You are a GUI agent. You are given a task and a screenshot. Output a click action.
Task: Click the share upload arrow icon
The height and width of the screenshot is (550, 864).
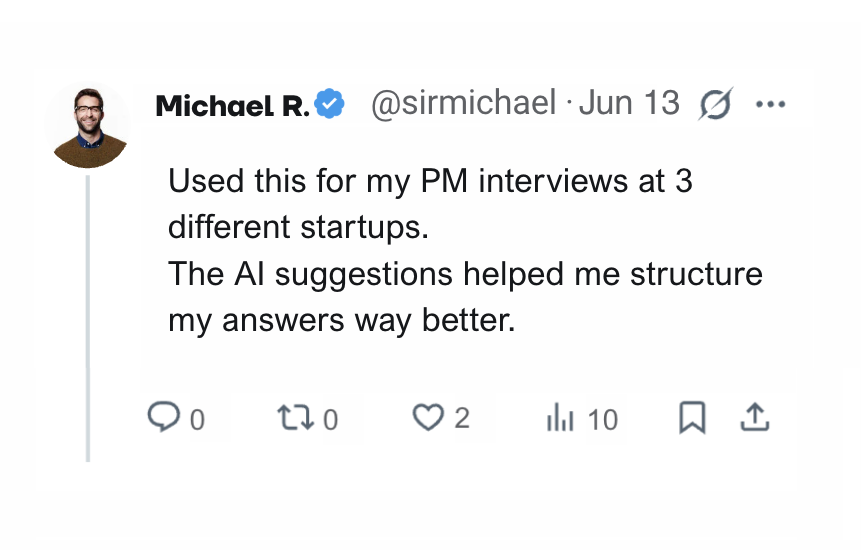(755, 418)
